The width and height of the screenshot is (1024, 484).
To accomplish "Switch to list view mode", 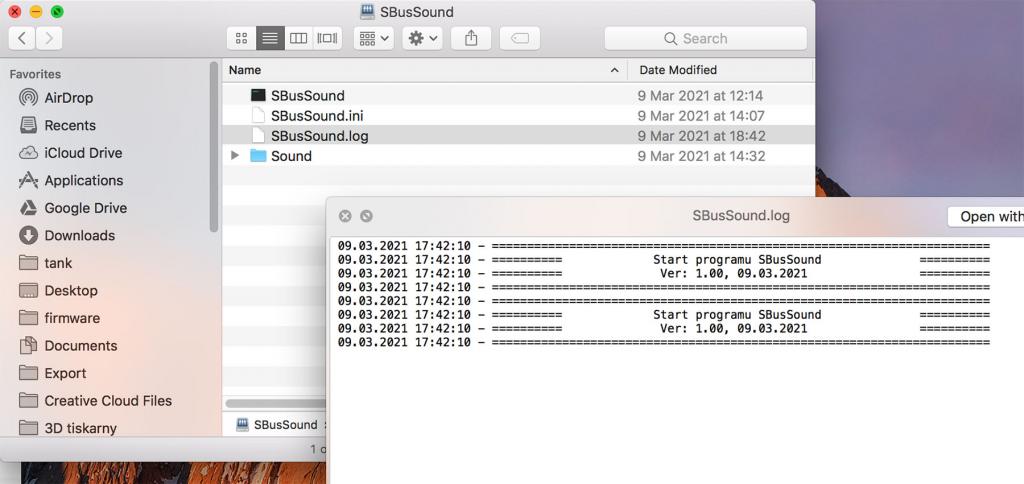I will tap(269, 38).
